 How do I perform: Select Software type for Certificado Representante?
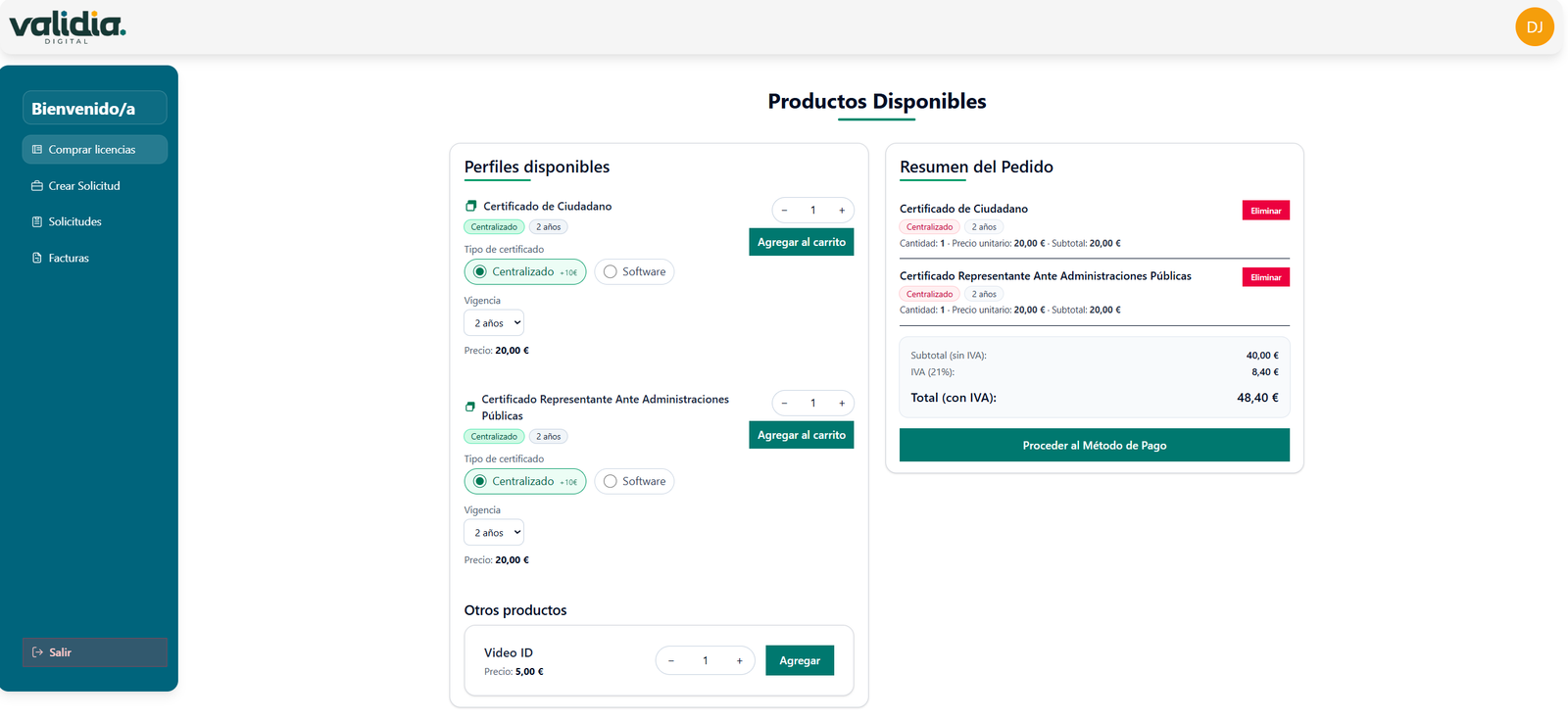coord(634,482)
